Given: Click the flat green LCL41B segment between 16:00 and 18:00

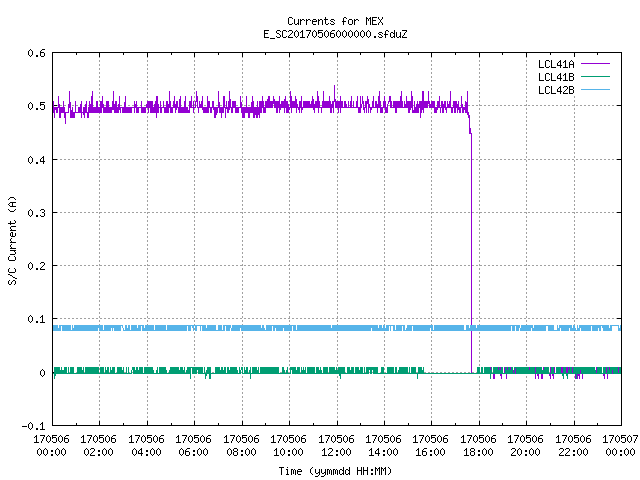Looking at the screenshot, I should [x=451, y=372].
